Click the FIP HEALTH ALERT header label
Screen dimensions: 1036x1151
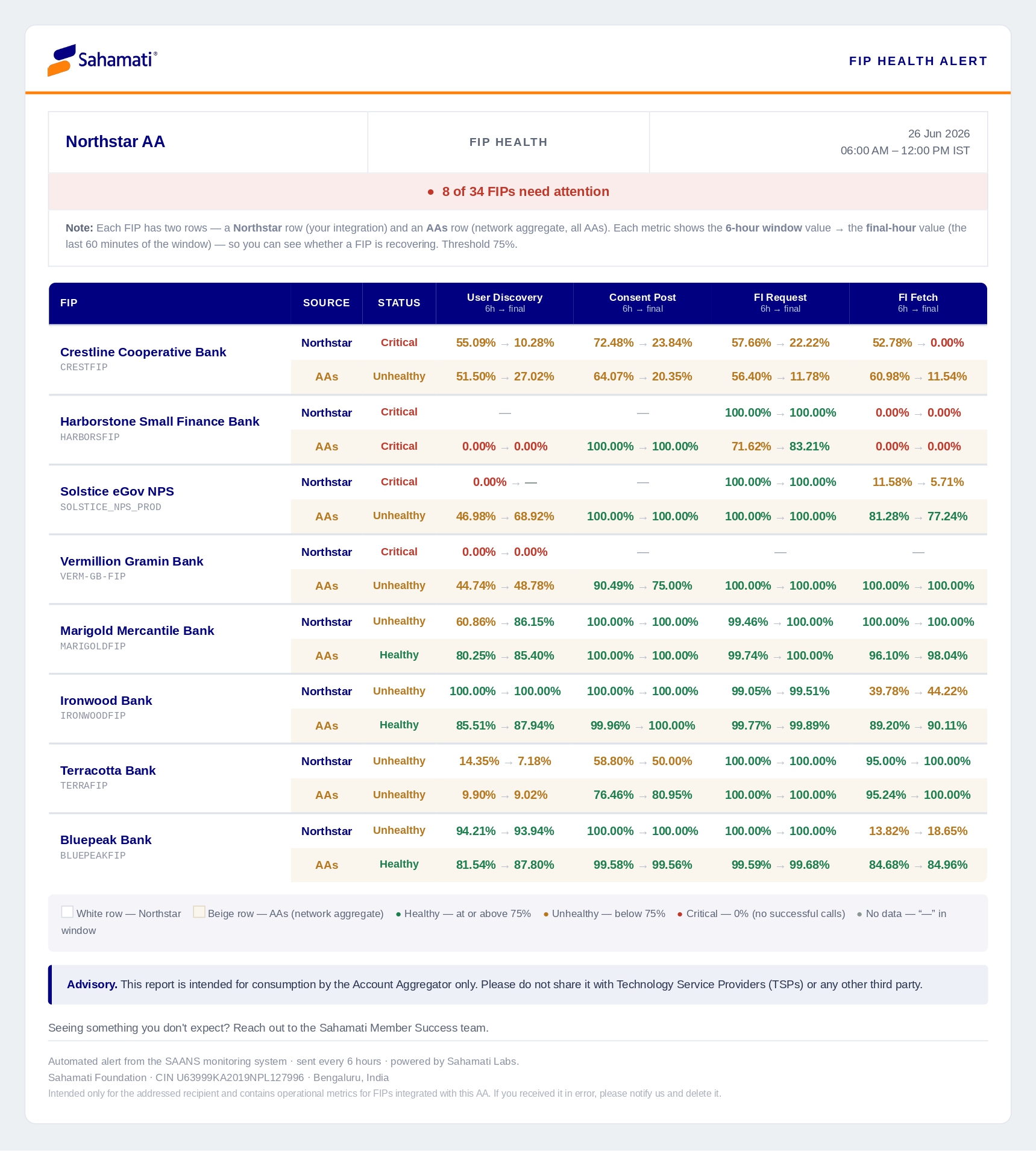918,61
